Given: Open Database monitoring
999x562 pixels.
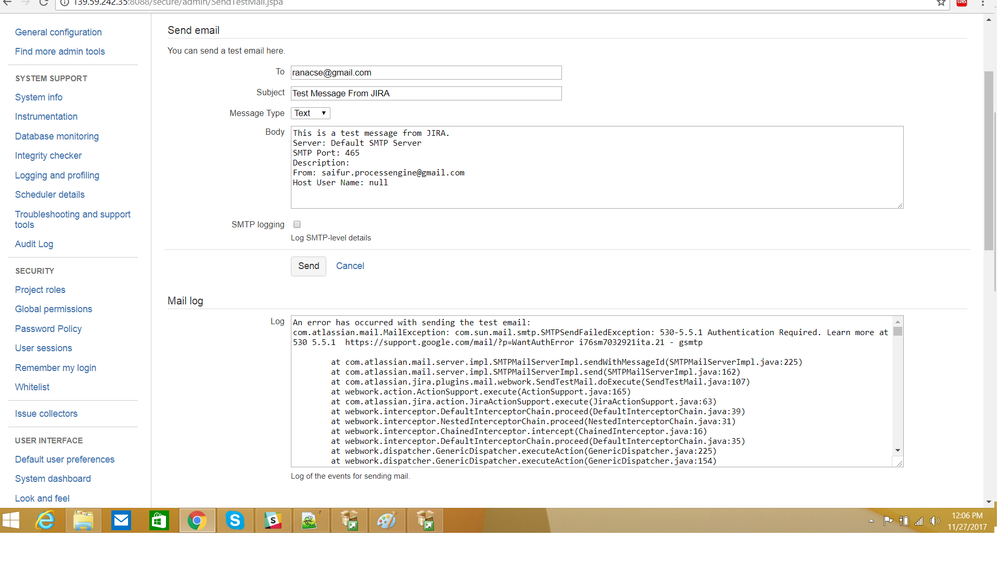Looking at the screenshot, I should point(57,136).
